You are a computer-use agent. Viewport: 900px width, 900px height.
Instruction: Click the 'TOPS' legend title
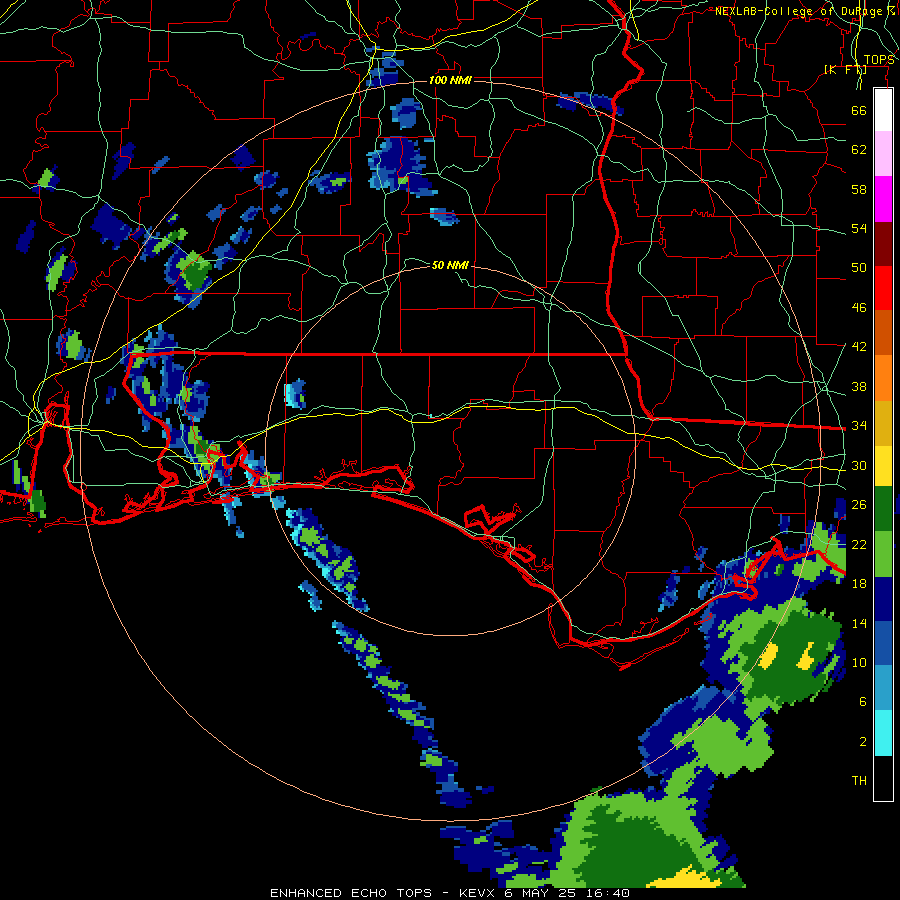(879, 60)
